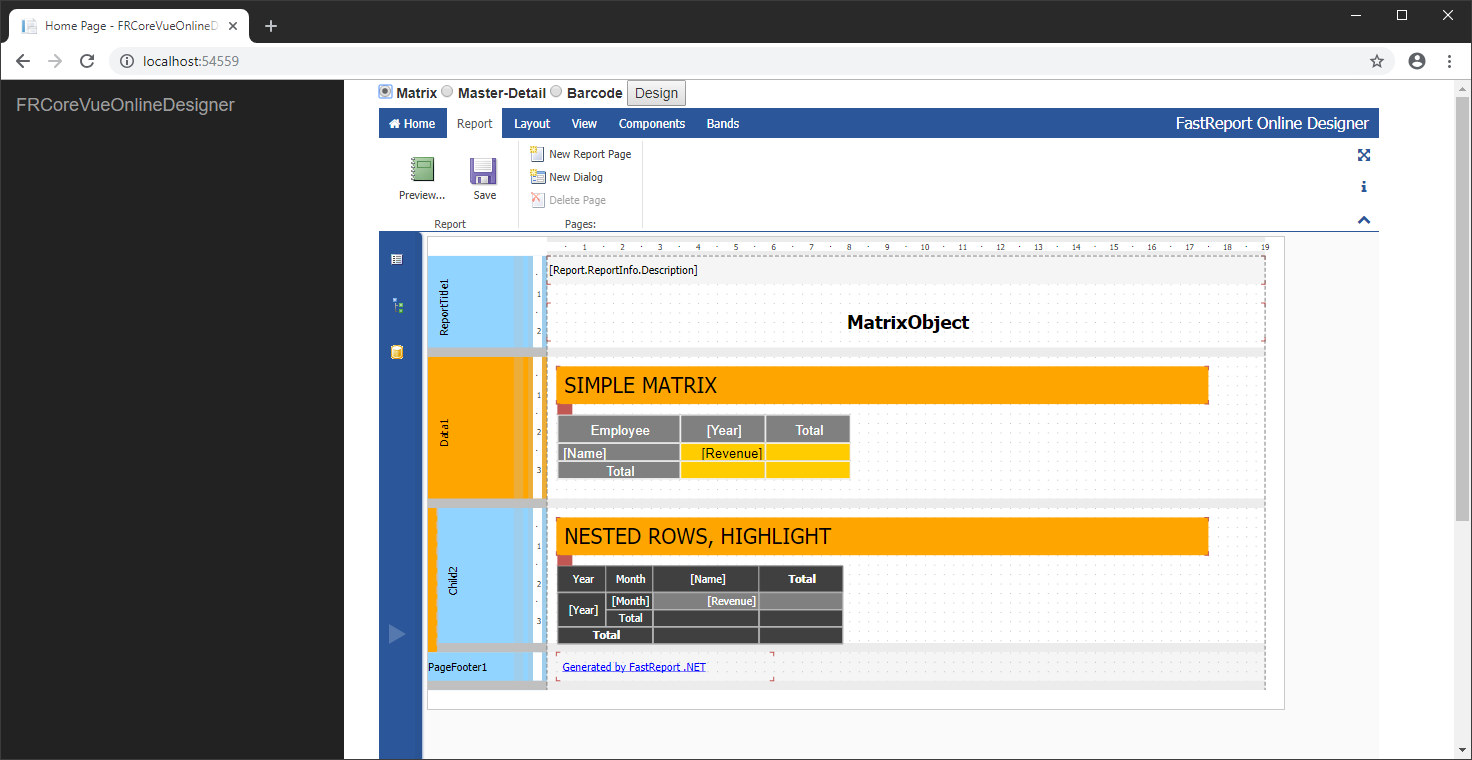This screenshot has height=760, width=1472.
Task: Expand the sidebar with the arrow
Action: coord(397,633)
